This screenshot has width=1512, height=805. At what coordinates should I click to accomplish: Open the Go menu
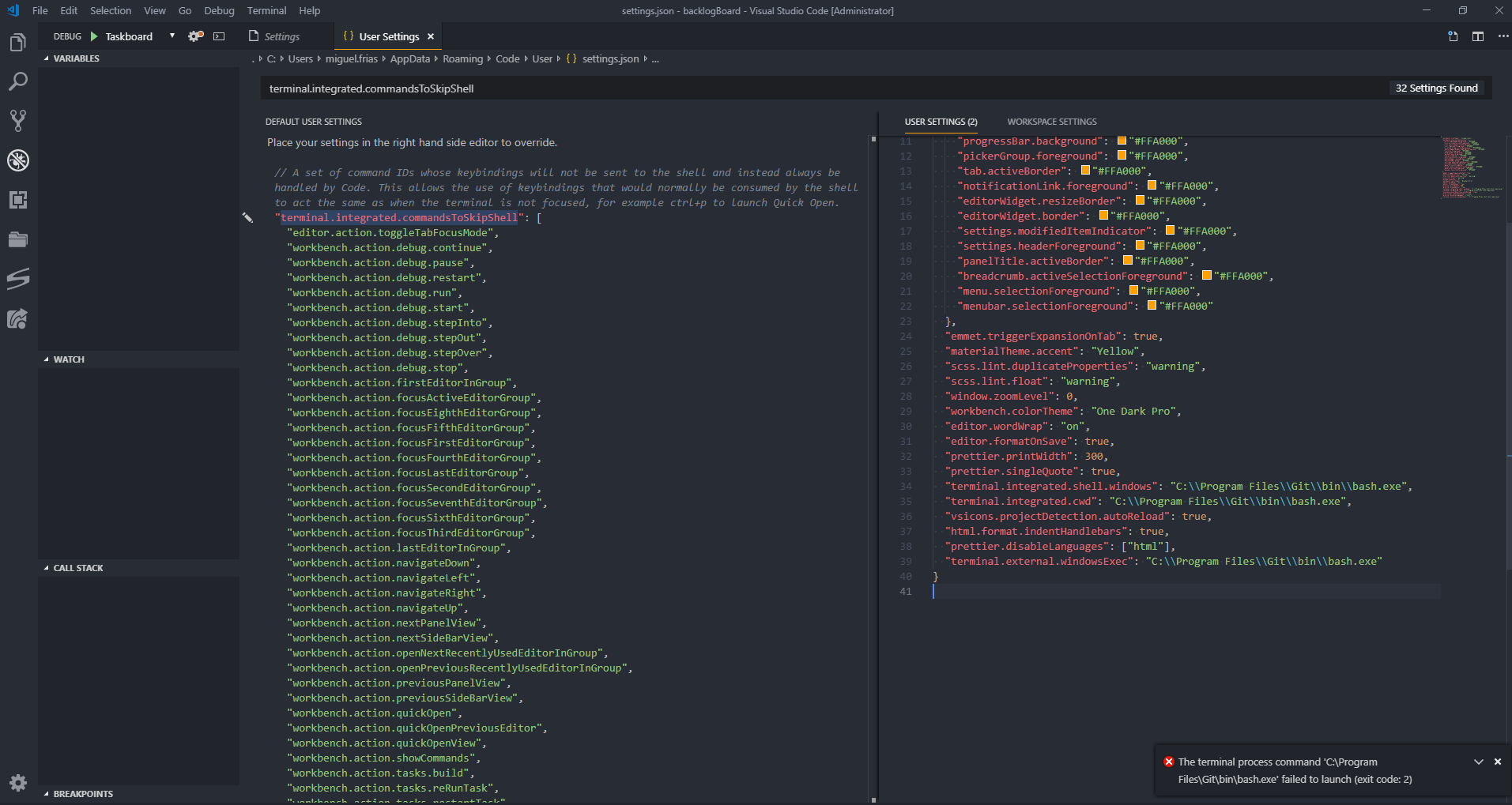coord(185,10)
